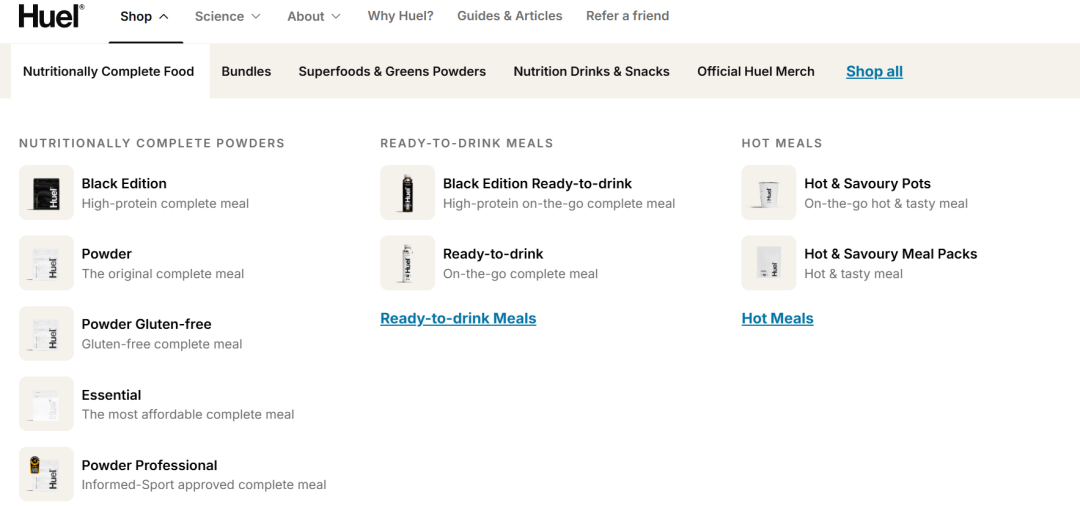Click the Huel logo

(x=52, y=16)
